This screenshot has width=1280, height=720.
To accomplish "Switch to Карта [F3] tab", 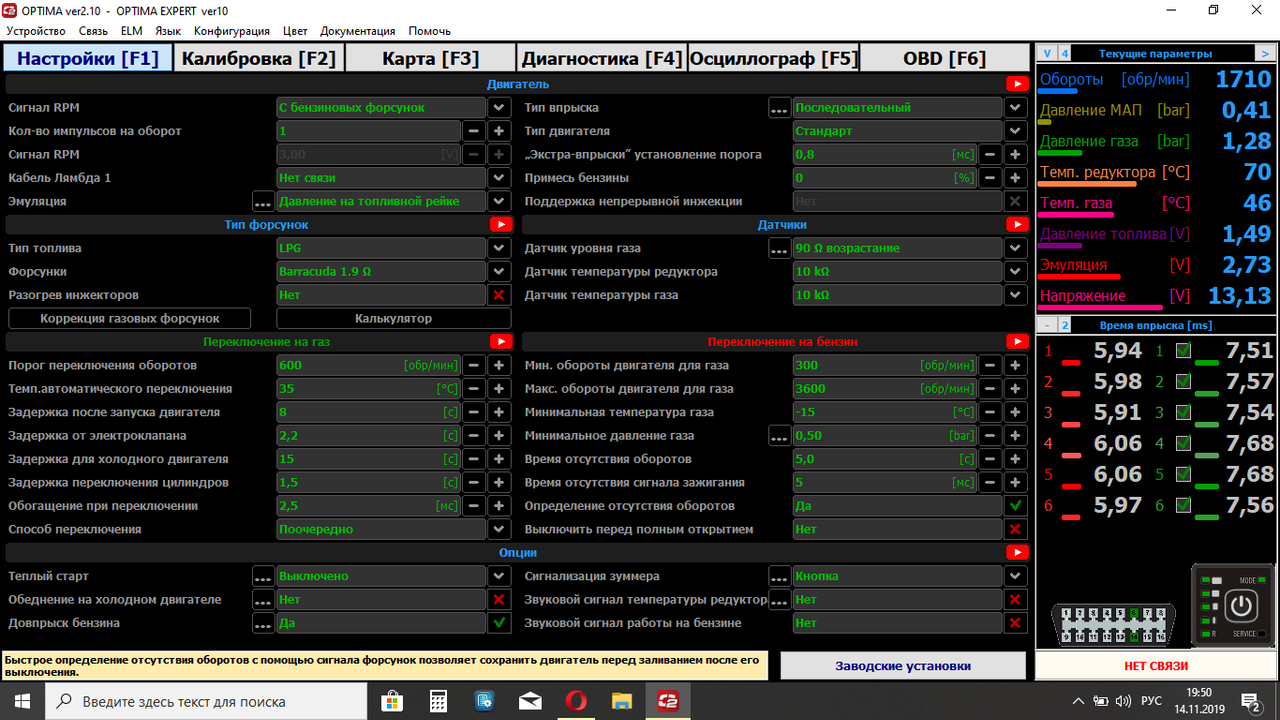I will click(431, 58).
